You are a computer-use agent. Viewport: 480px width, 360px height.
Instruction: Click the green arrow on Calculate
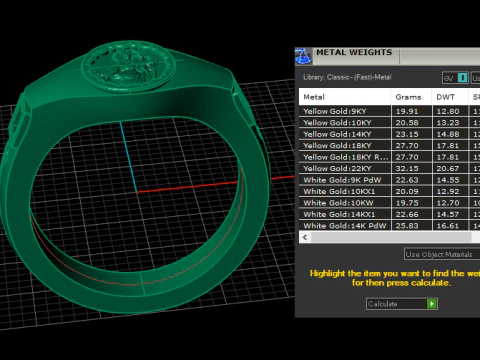[x=432, y=304]
